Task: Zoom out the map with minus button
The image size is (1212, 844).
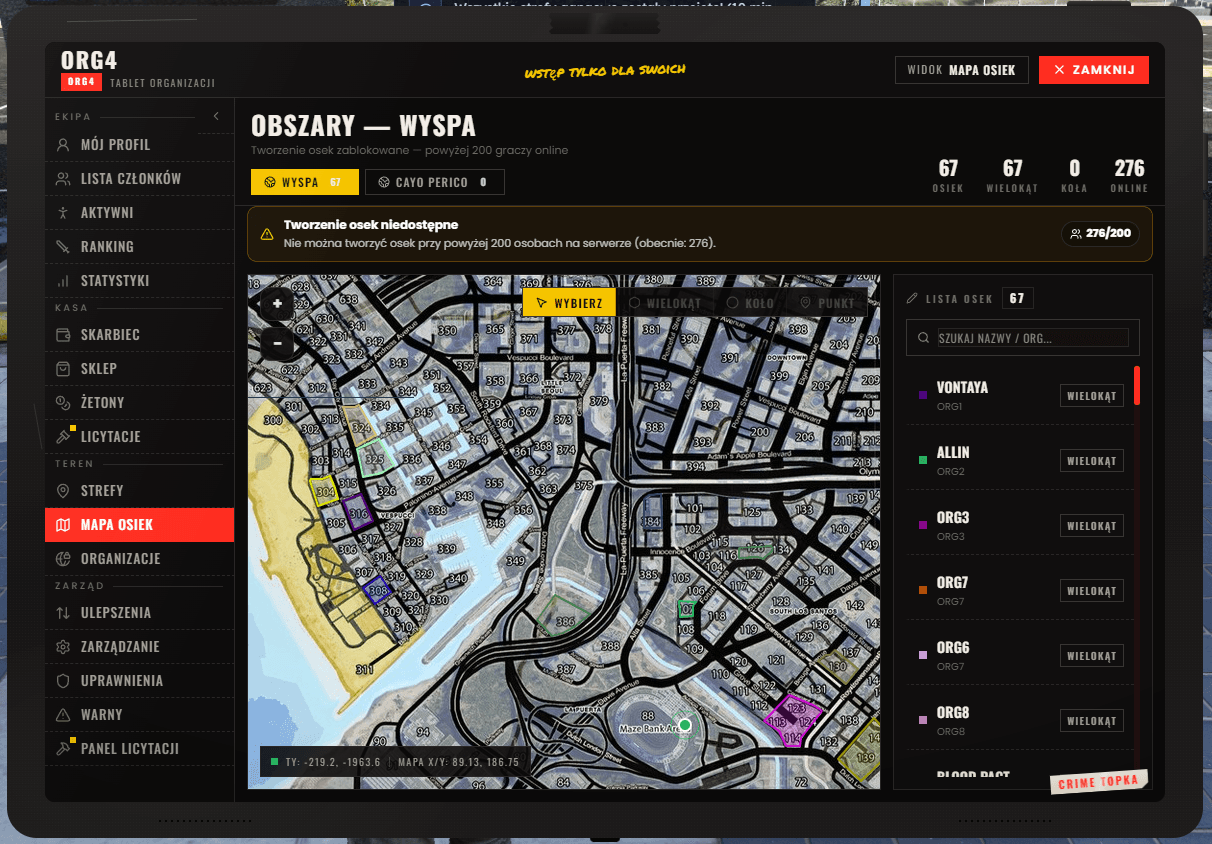Action: 277,343
